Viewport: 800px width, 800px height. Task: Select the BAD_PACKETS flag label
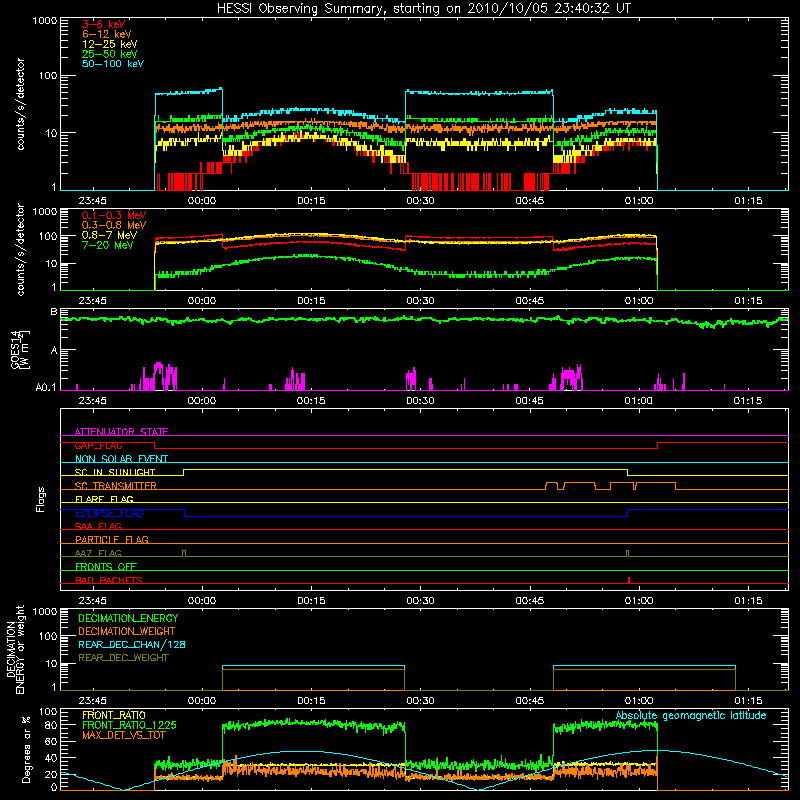(x=109, y=580)
